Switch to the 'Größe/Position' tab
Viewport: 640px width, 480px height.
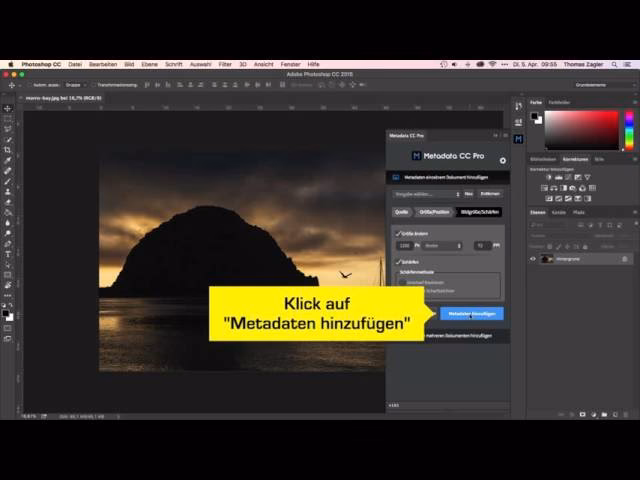[x=434, y=212]
